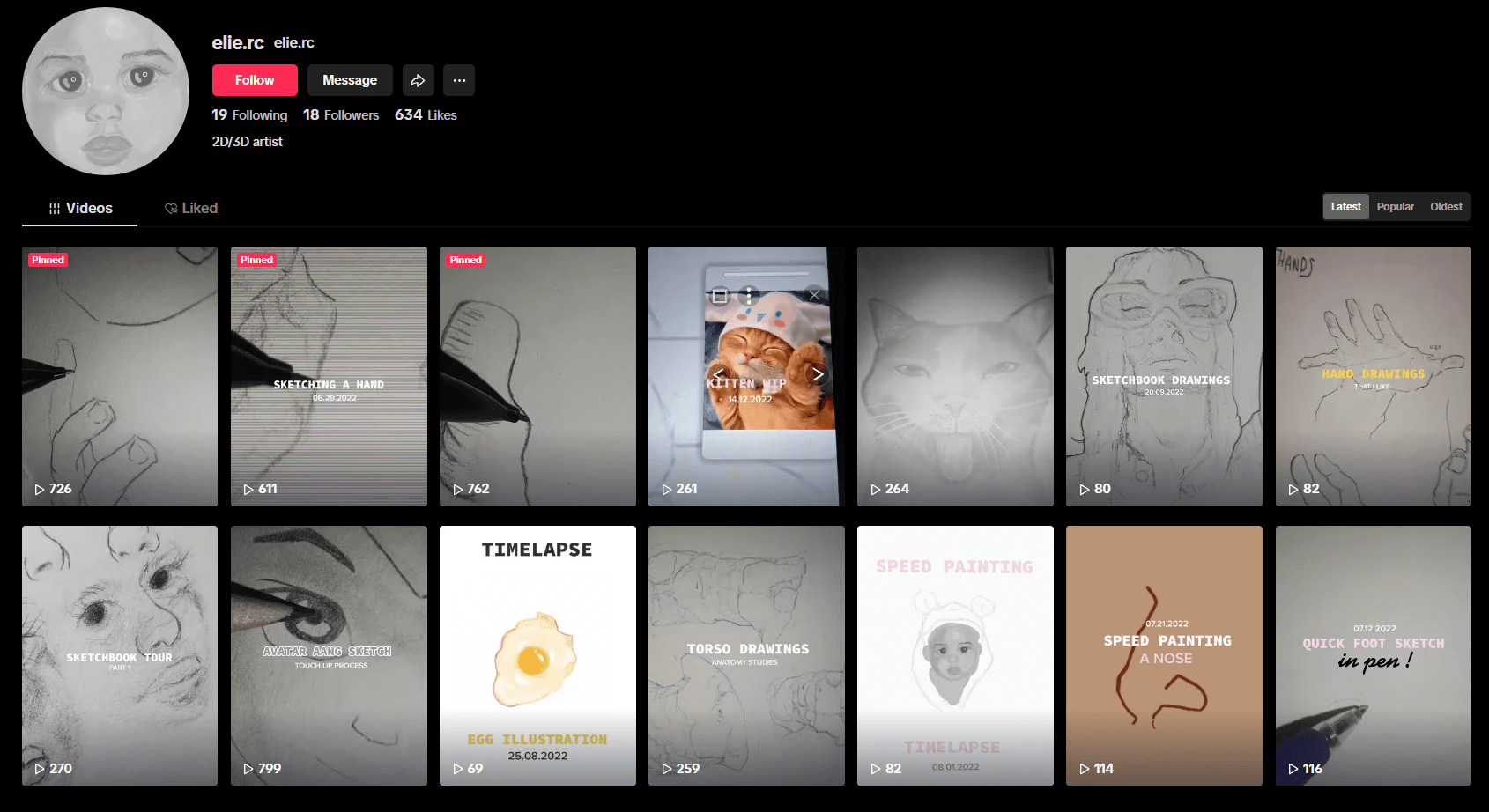Click the Message button
The image size is (1489, 812).
pyautogui.click(x=350, y=80)
